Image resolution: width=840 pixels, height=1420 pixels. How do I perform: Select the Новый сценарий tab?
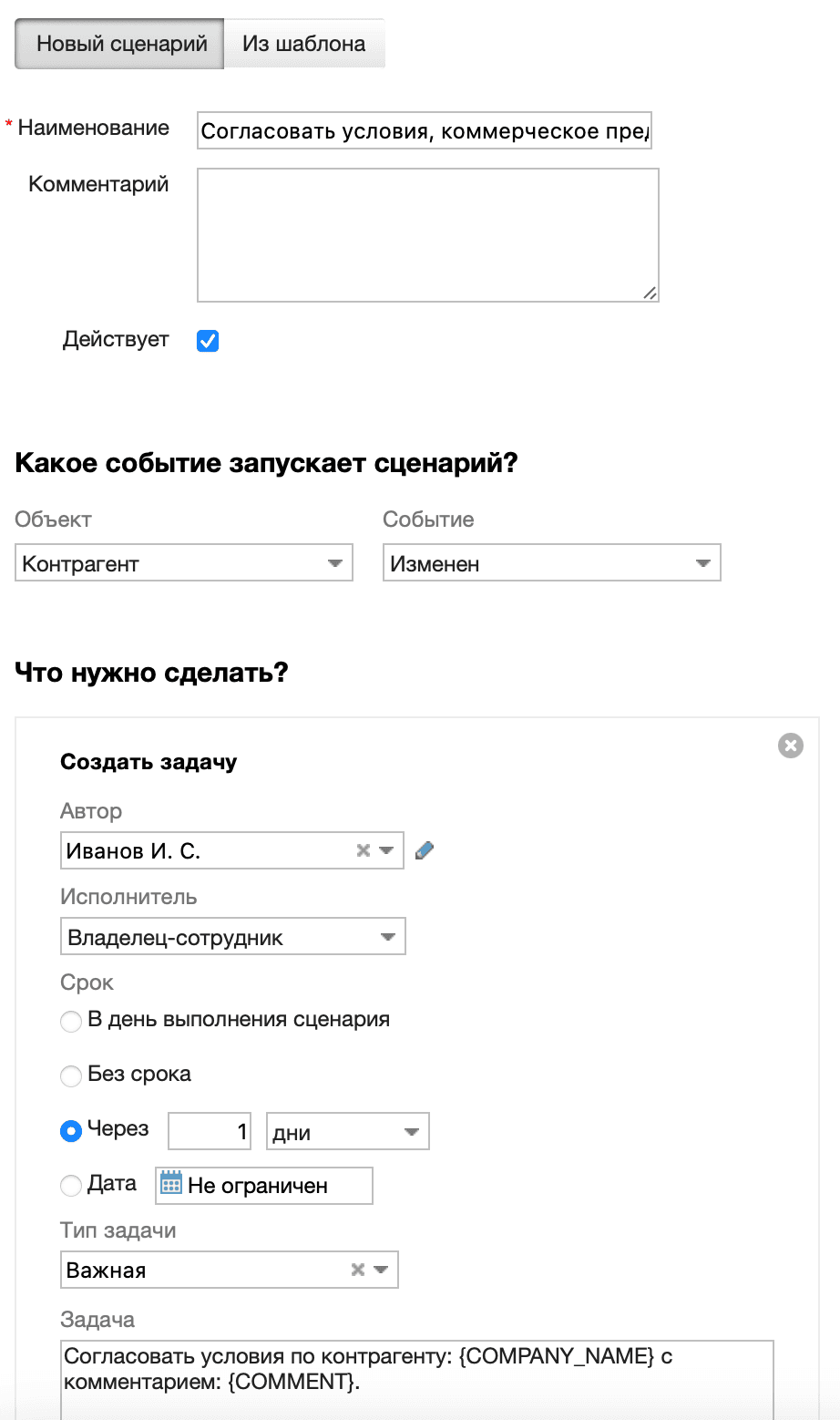pyautogui.click(x=118, y=42)
